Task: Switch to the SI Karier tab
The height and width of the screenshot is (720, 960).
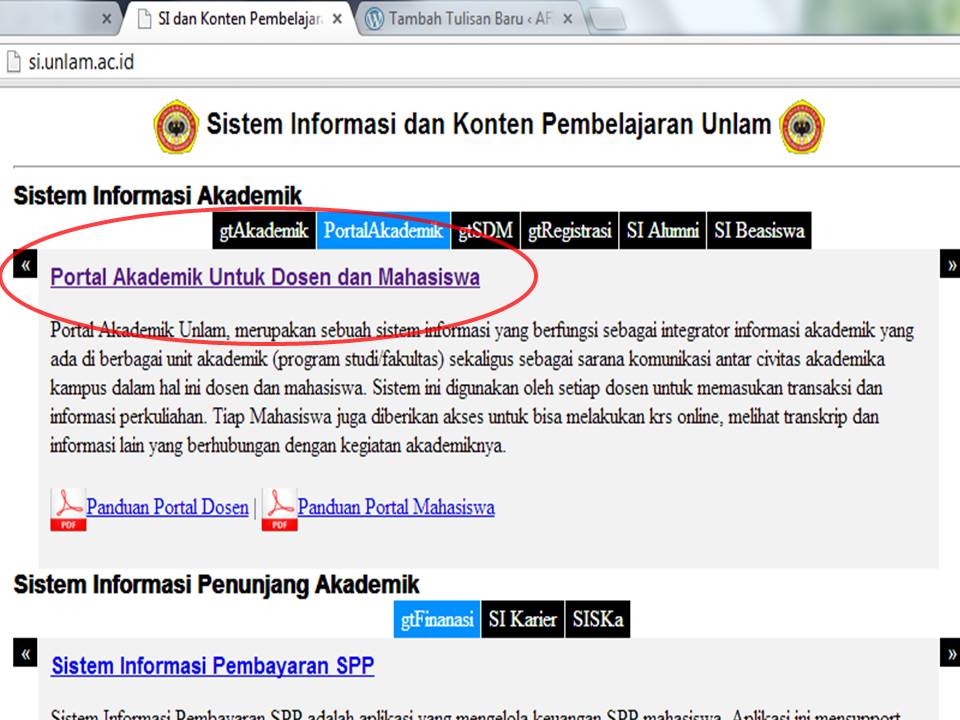Action: pyautogui.click(x=522, y=619)
